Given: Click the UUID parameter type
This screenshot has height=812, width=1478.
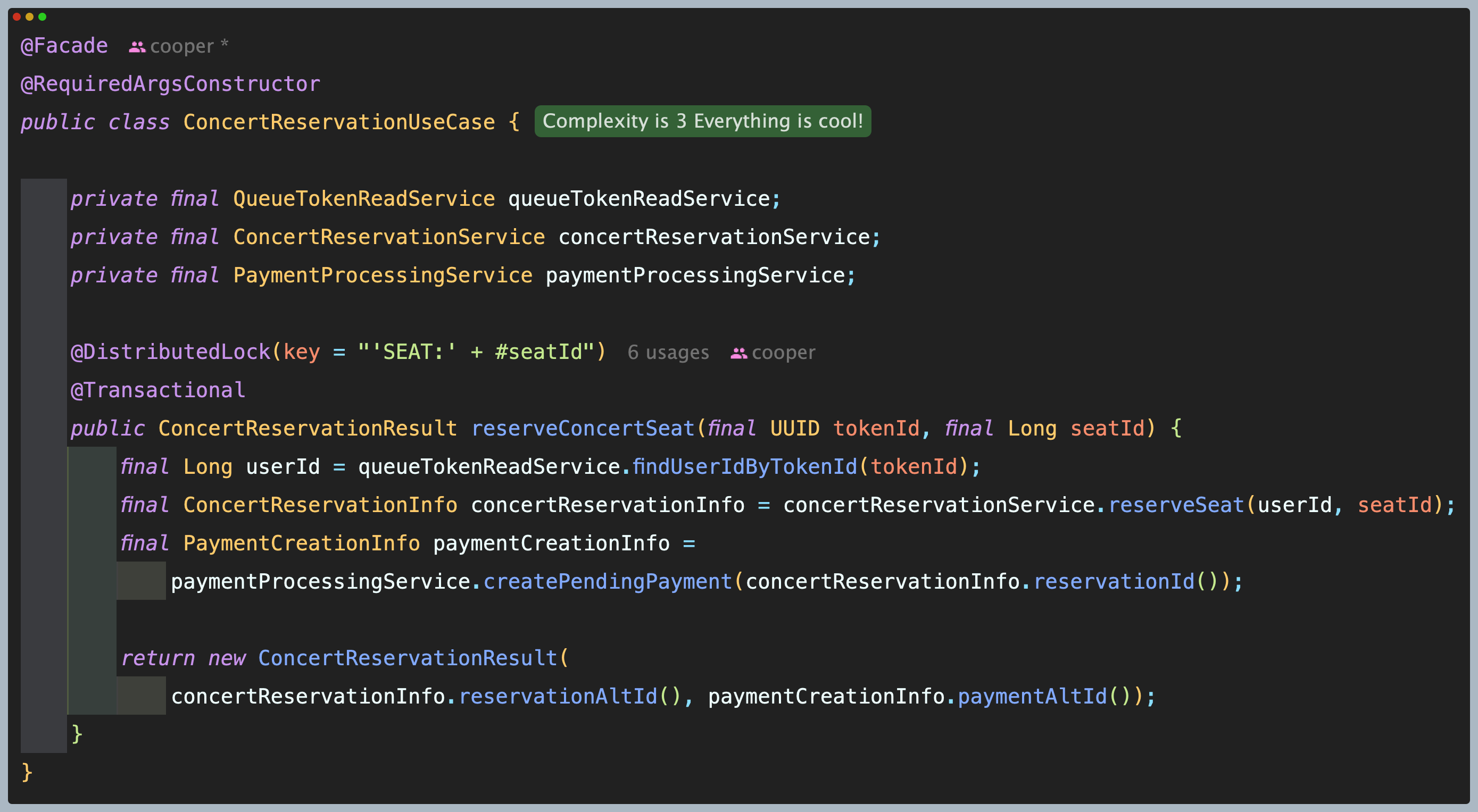Looking at the screenshot, I should coord(795,429).
